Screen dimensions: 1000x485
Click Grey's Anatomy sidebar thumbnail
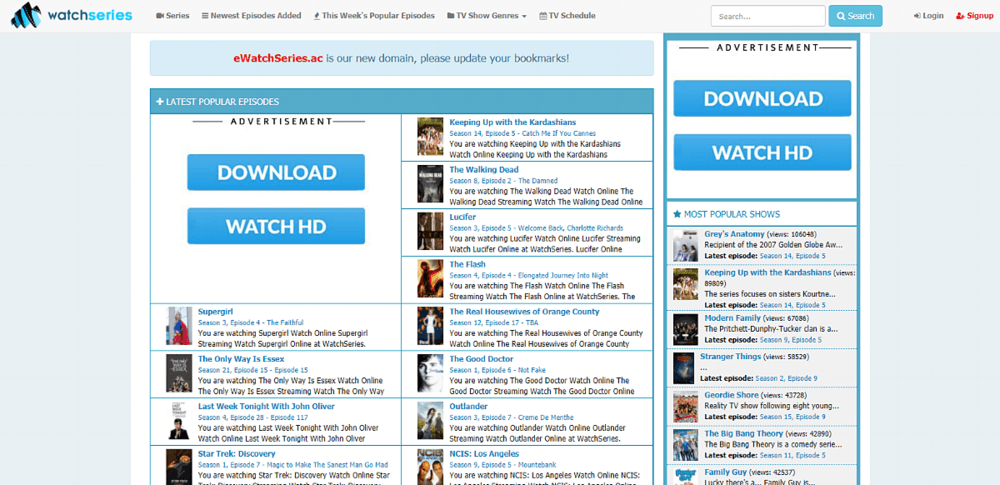coord(686,246)
